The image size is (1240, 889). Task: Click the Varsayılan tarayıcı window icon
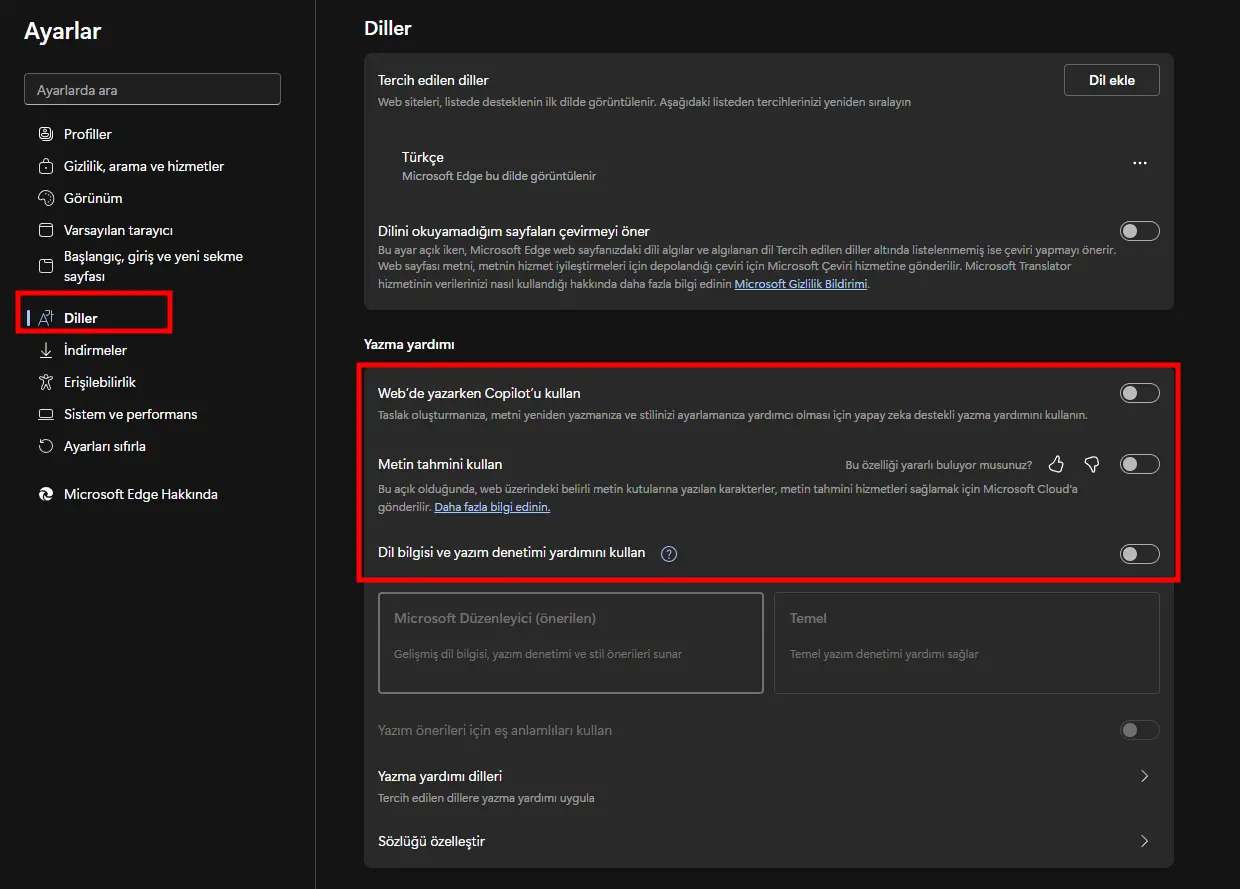click(45, 230)
